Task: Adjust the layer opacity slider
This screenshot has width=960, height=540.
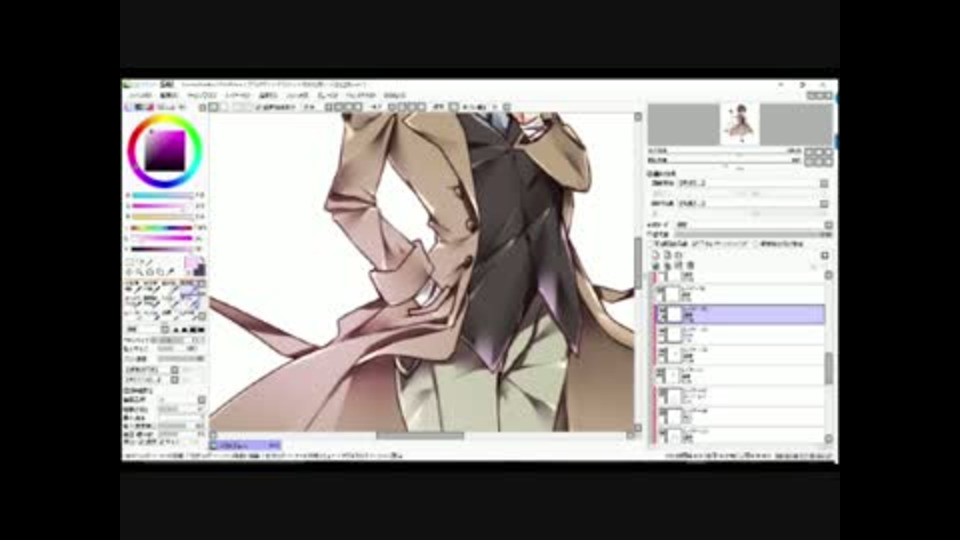Action: [753, 234]
